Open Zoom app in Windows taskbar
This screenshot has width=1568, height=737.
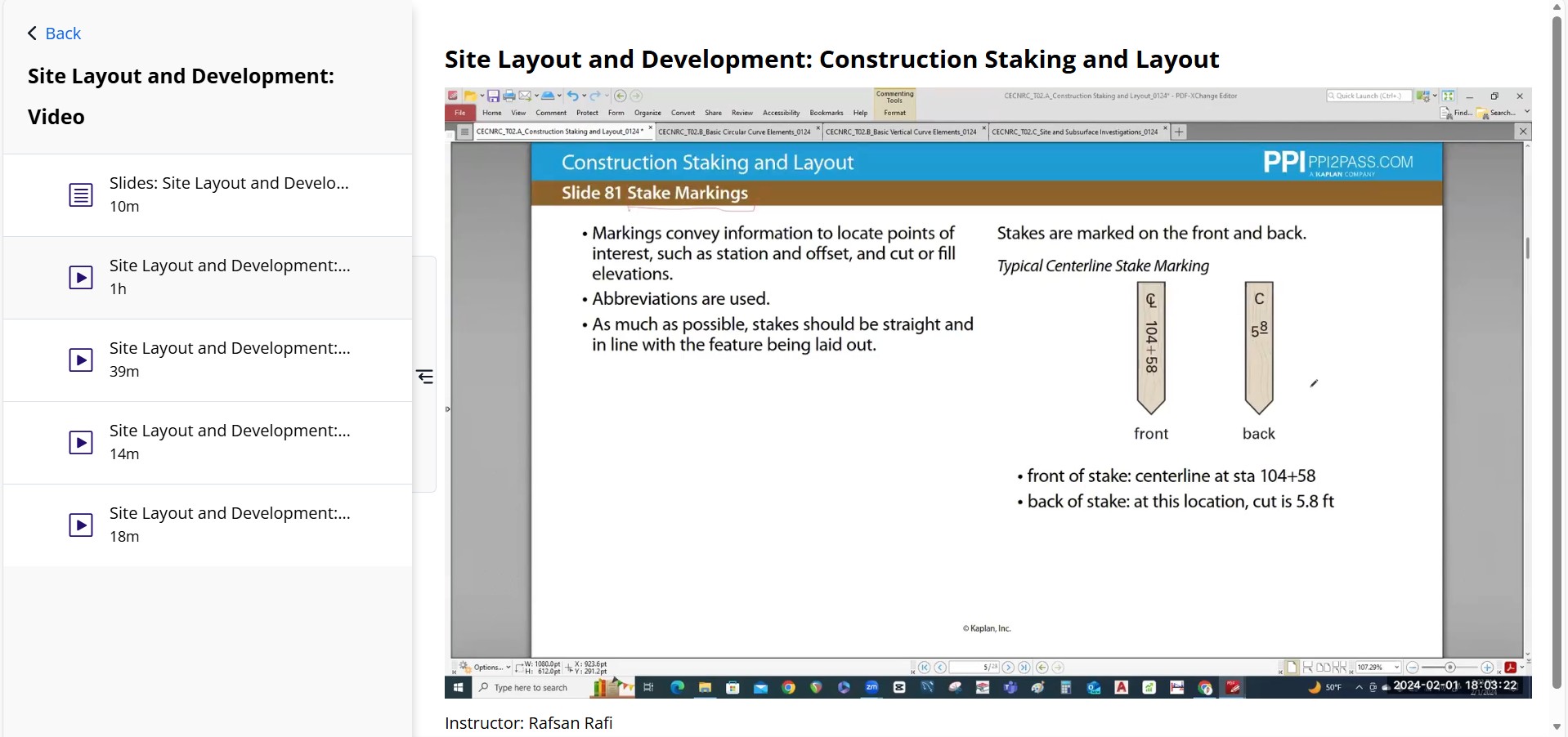tap(871, 687)
